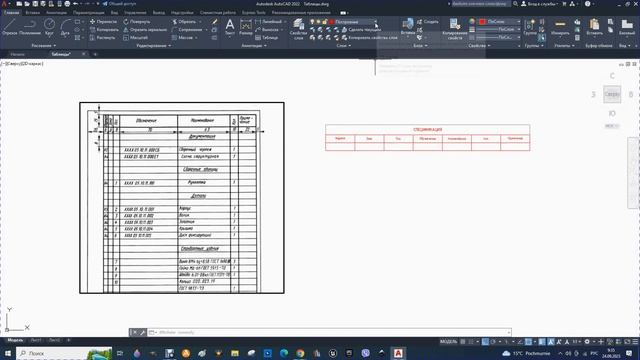The width and height of the screenshot is (640, 360).
Task: Click the Сопряжение (Fillet) tool
Action: pos(187,29)
